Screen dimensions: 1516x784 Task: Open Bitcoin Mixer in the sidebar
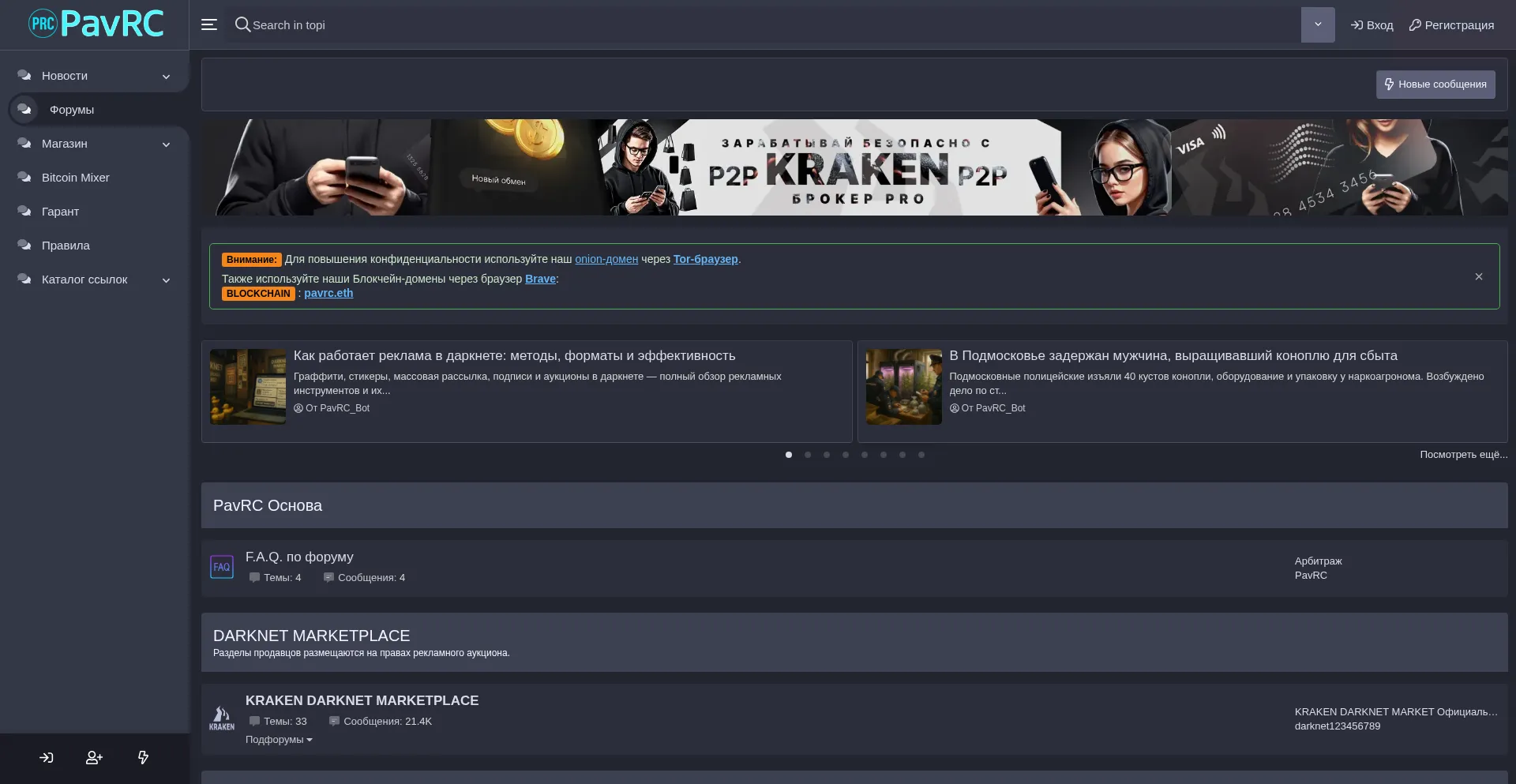coord(76,178)
